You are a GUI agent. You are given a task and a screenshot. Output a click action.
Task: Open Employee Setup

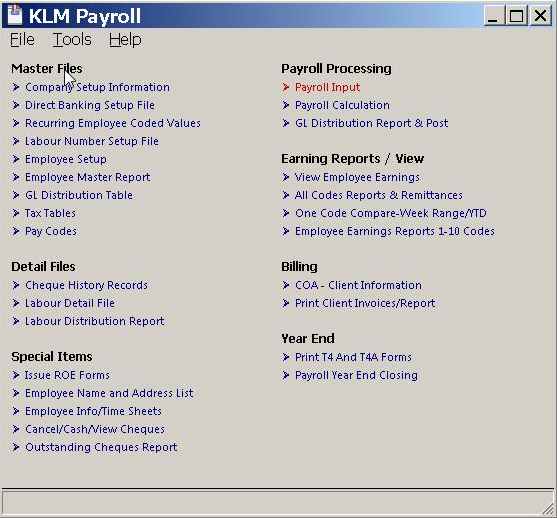point(66,160)
